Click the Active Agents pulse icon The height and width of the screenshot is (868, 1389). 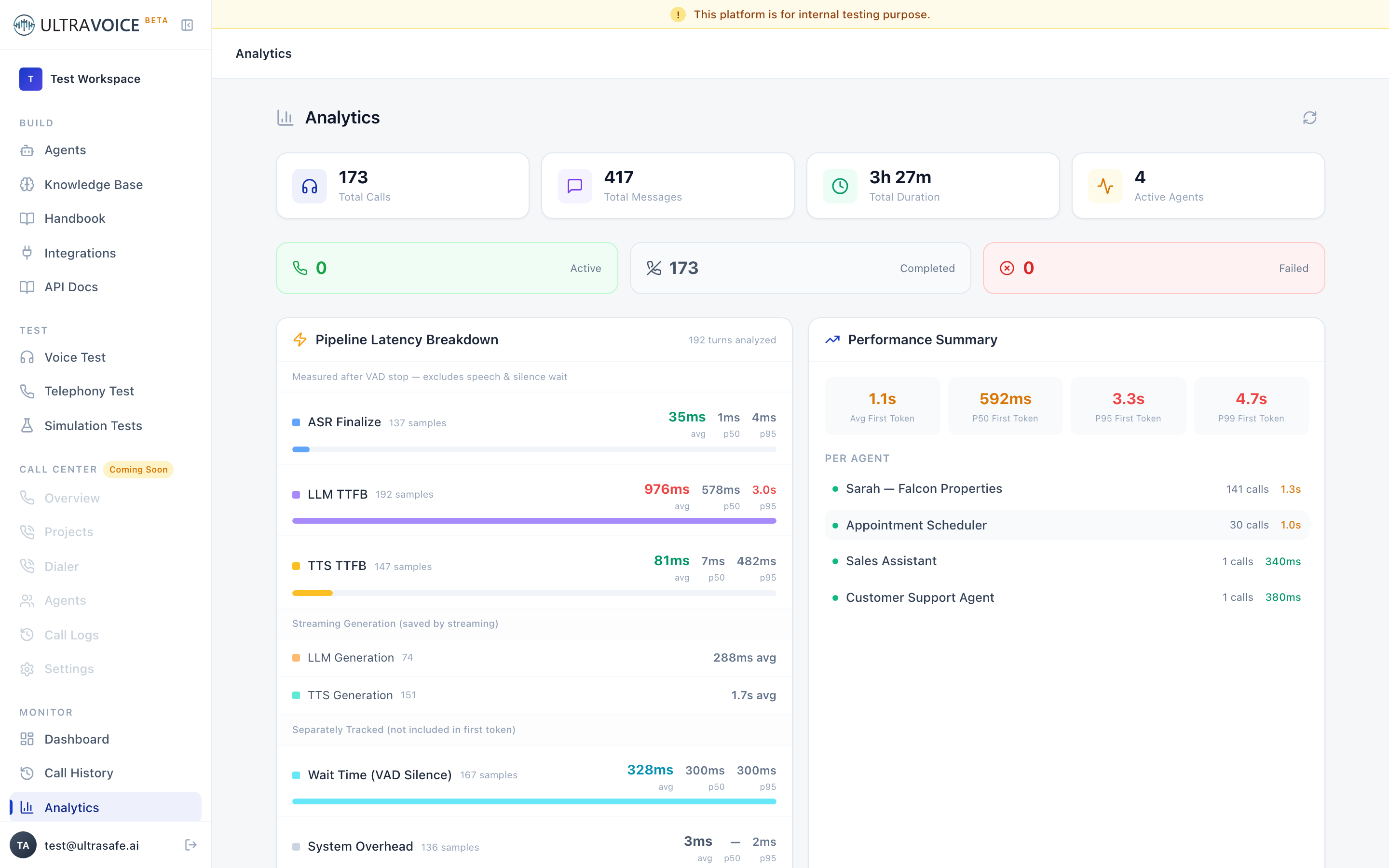click(1105, 186)
